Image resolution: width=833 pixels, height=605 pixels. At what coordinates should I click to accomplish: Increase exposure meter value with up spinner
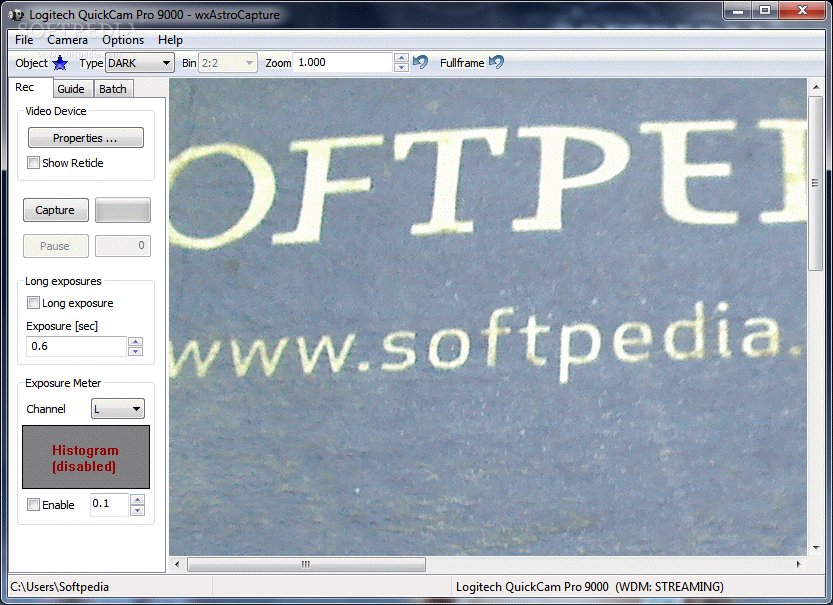click(x=137, y=499)
